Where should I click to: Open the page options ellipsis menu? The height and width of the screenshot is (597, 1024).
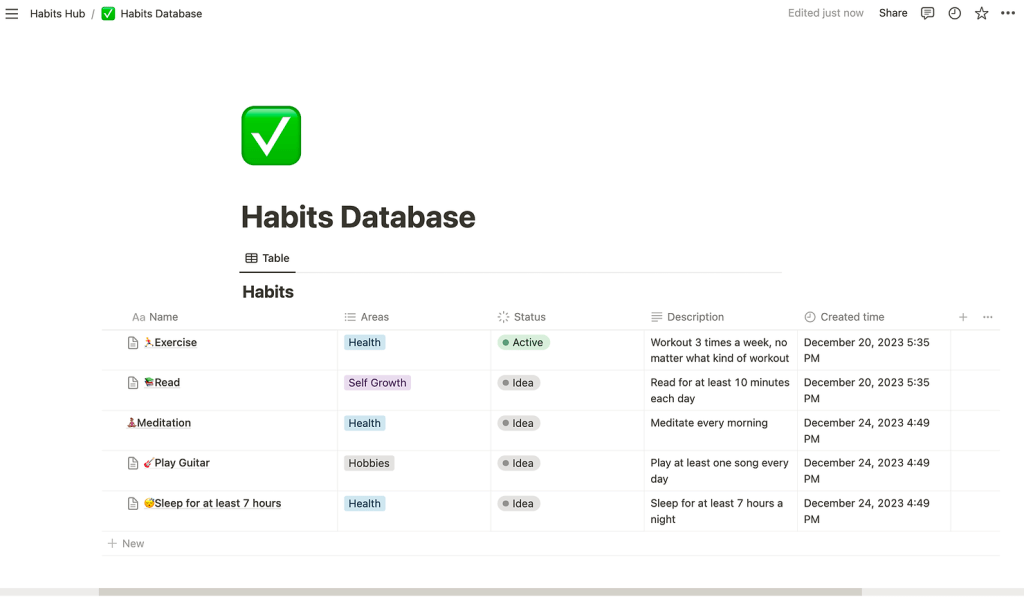tap(1007, 13)
